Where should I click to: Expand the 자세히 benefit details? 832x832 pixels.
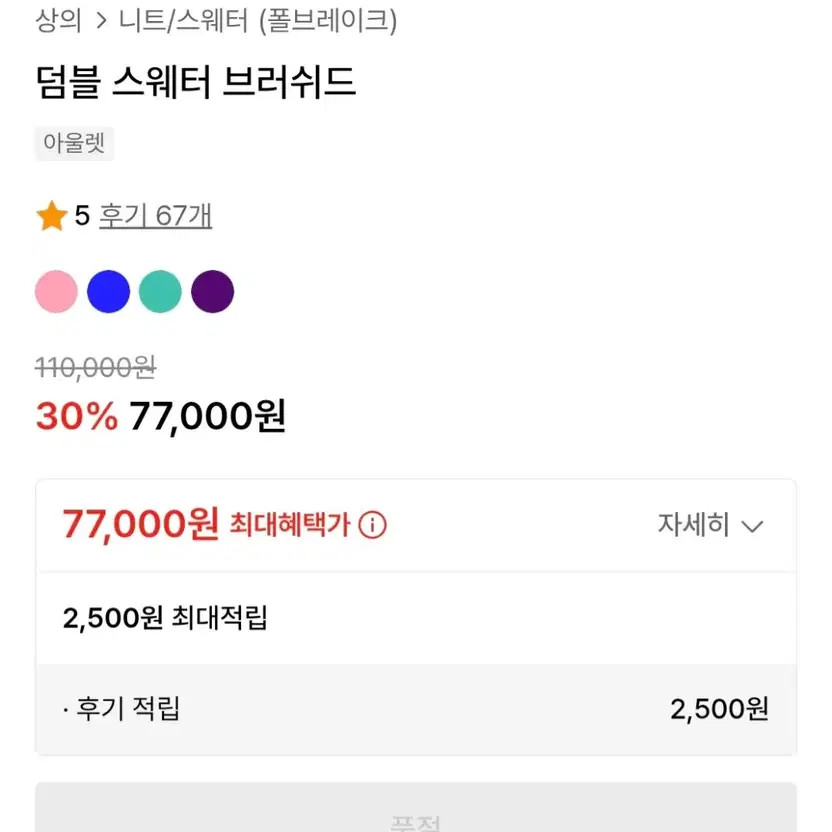(x=693, y=525)
